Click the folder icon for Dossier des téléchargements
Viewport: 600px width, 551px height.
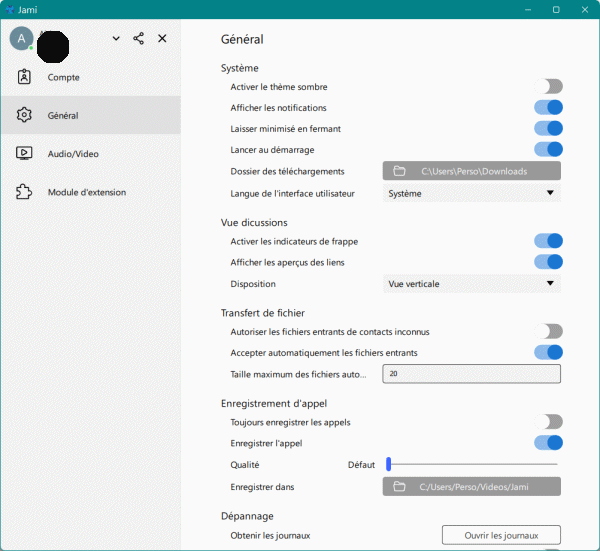point(399,171)
